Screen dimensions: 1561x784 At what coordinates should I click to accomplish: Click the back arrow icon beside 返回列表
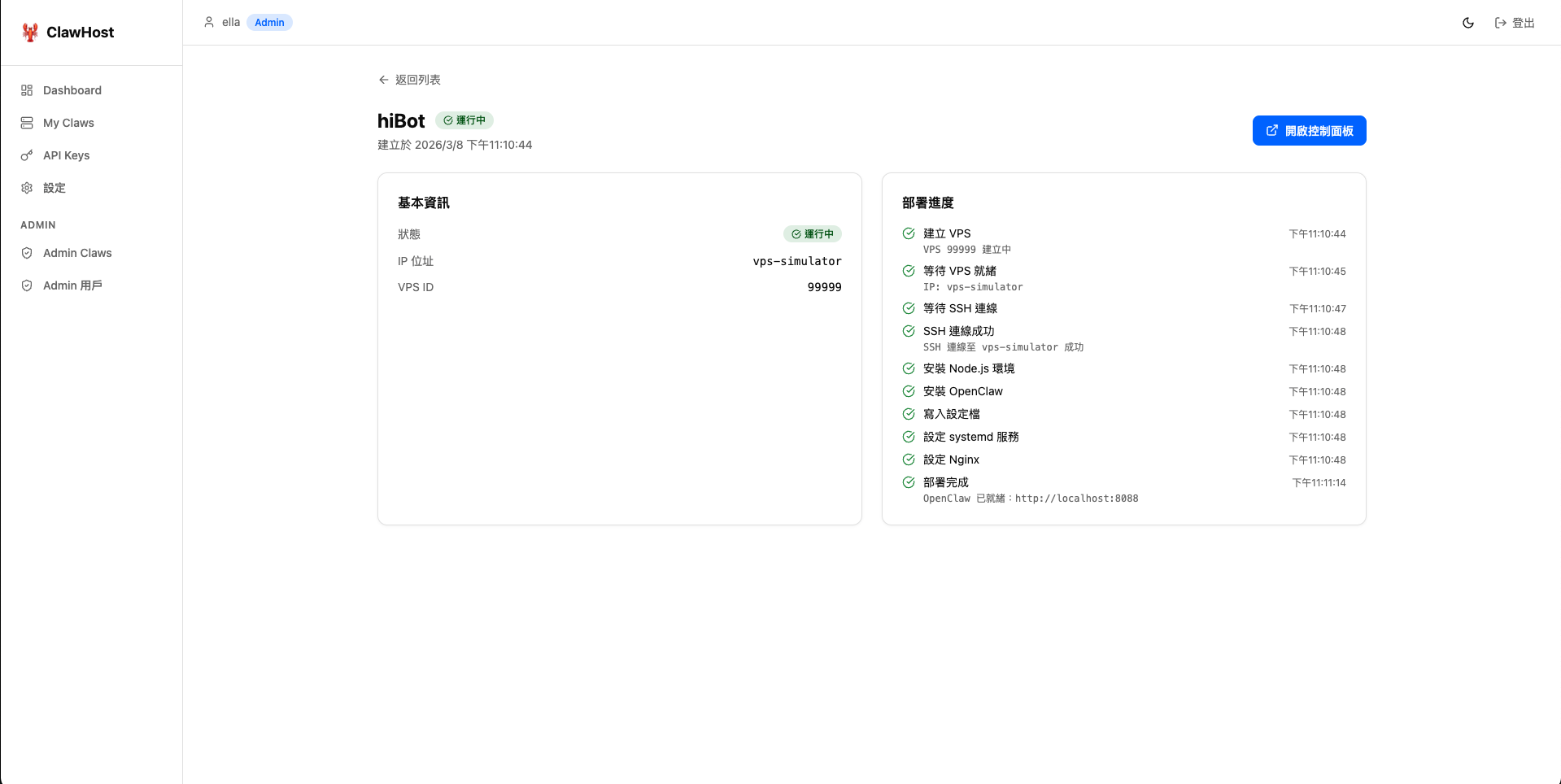[384, 80]
